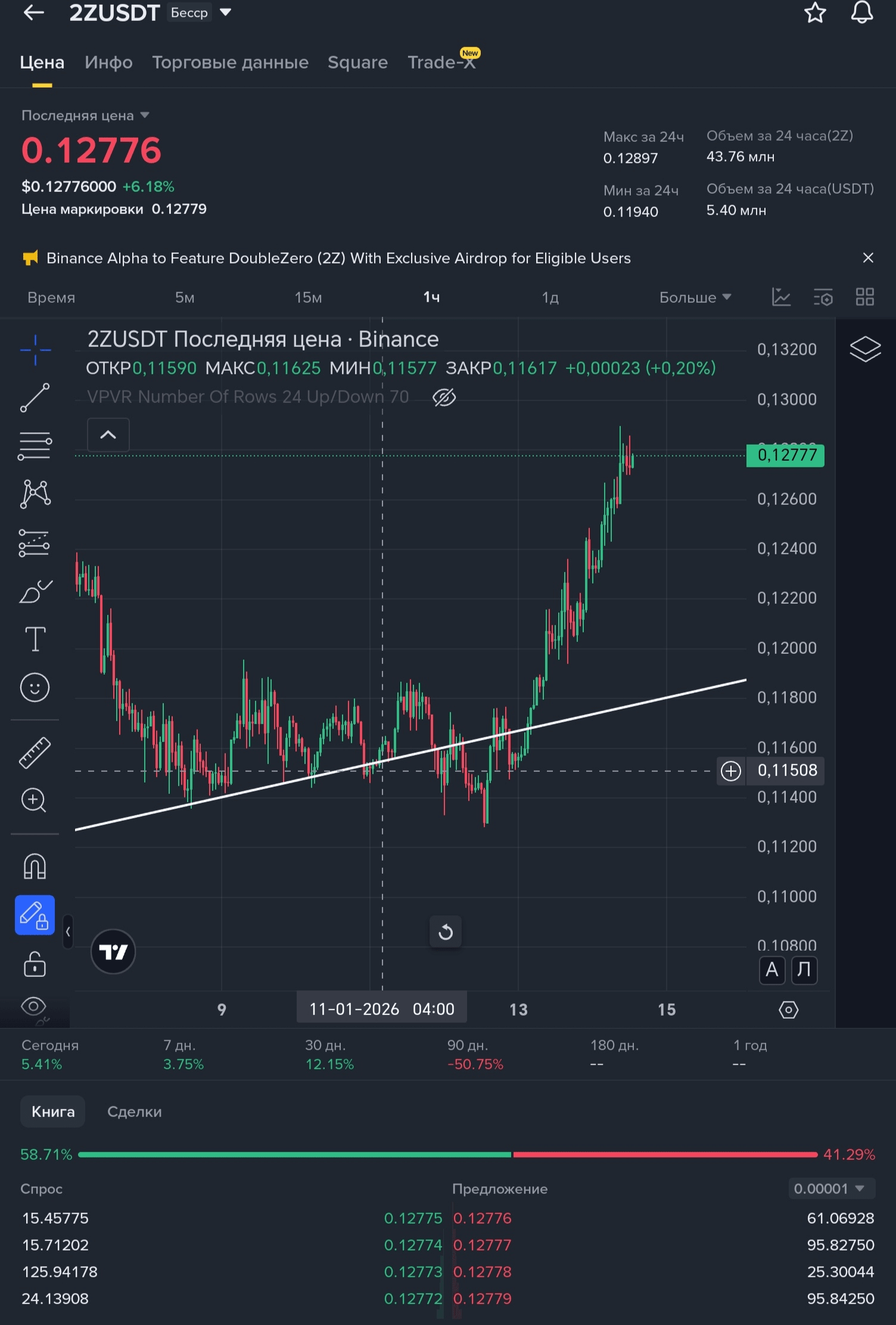Select the crosshair cursor tool

(35, 349)
